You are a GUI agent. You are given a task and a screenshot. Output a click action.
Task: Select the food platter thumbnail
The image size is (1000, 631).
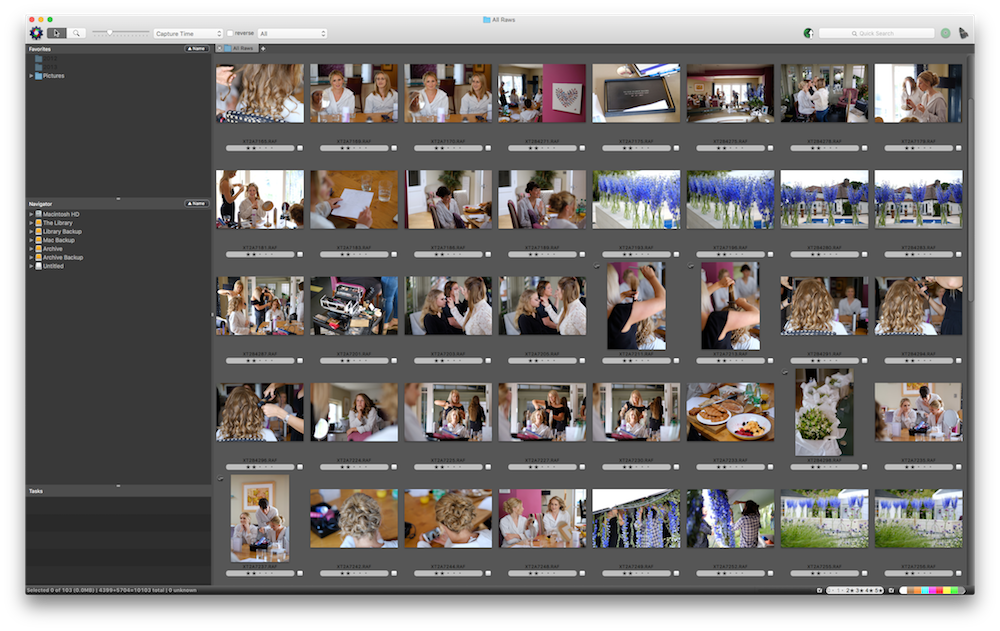[x=730, y=412]
